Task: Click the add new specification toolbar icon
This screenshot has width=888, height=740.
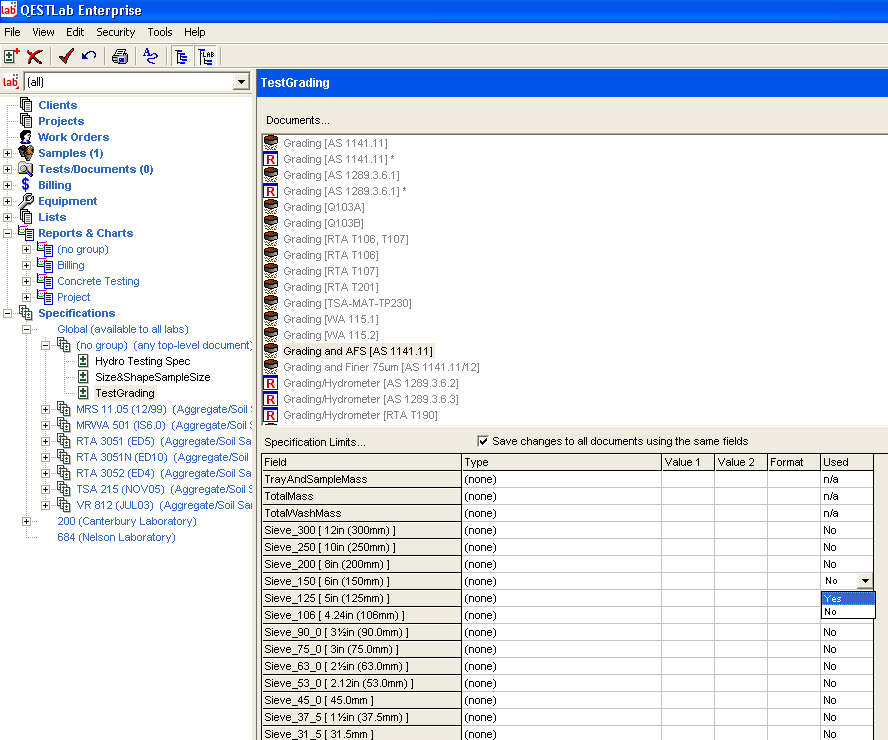Action: coord(12,56)
